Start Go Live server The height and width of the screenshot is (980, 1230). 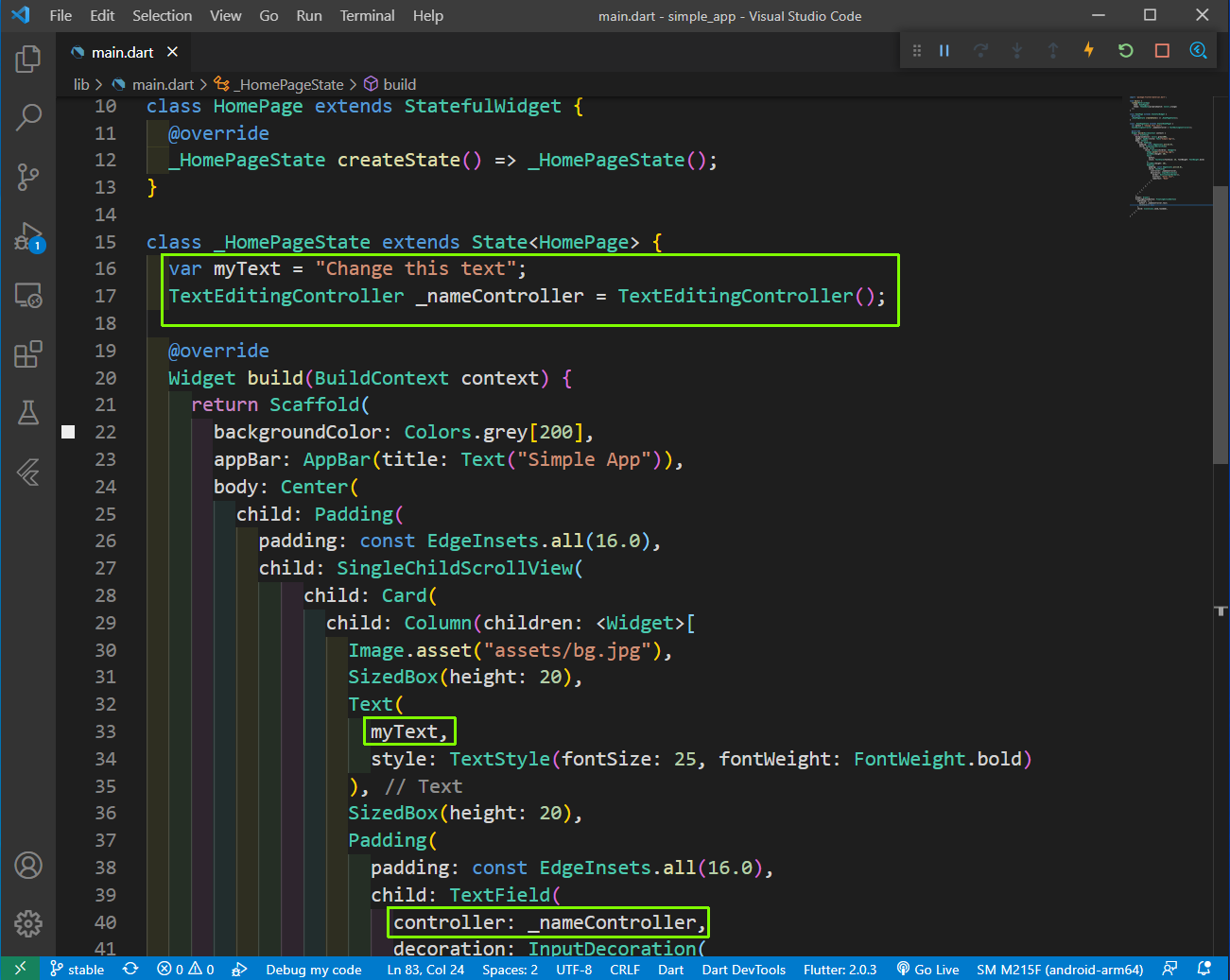(x=927, y=969)
